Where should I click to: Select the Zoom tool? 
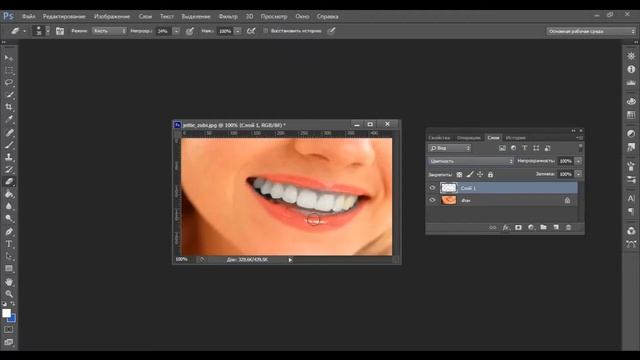(9, 294)
